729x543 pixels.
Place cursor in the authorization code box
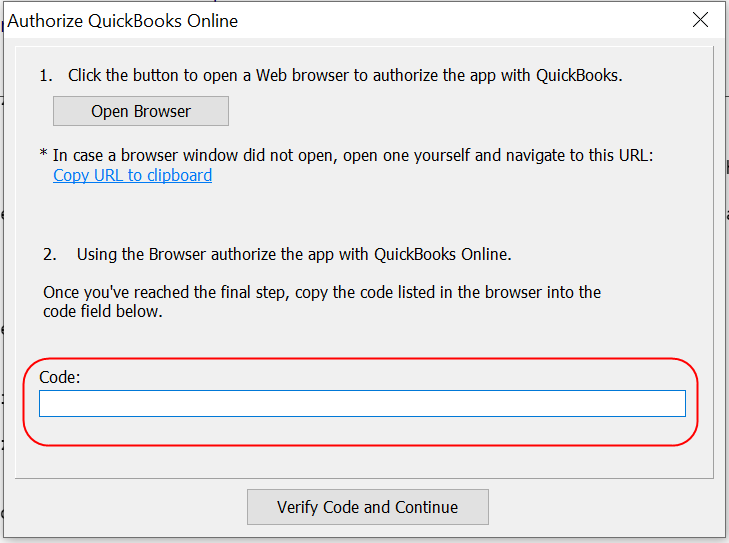[x=362, y=403]
